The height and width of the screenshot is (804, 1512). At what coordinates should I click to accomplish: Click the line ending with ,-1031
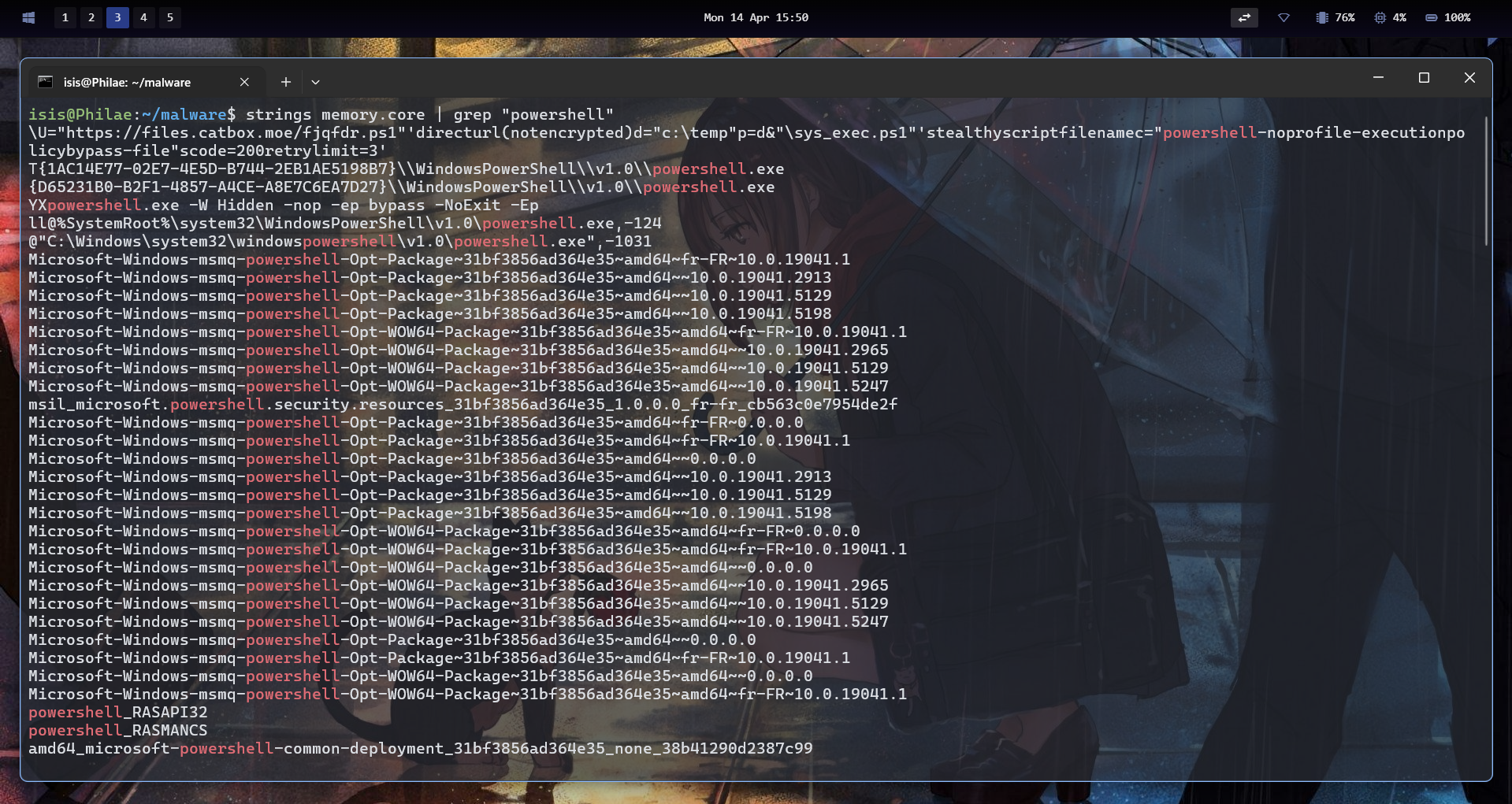tap(340, 242)
